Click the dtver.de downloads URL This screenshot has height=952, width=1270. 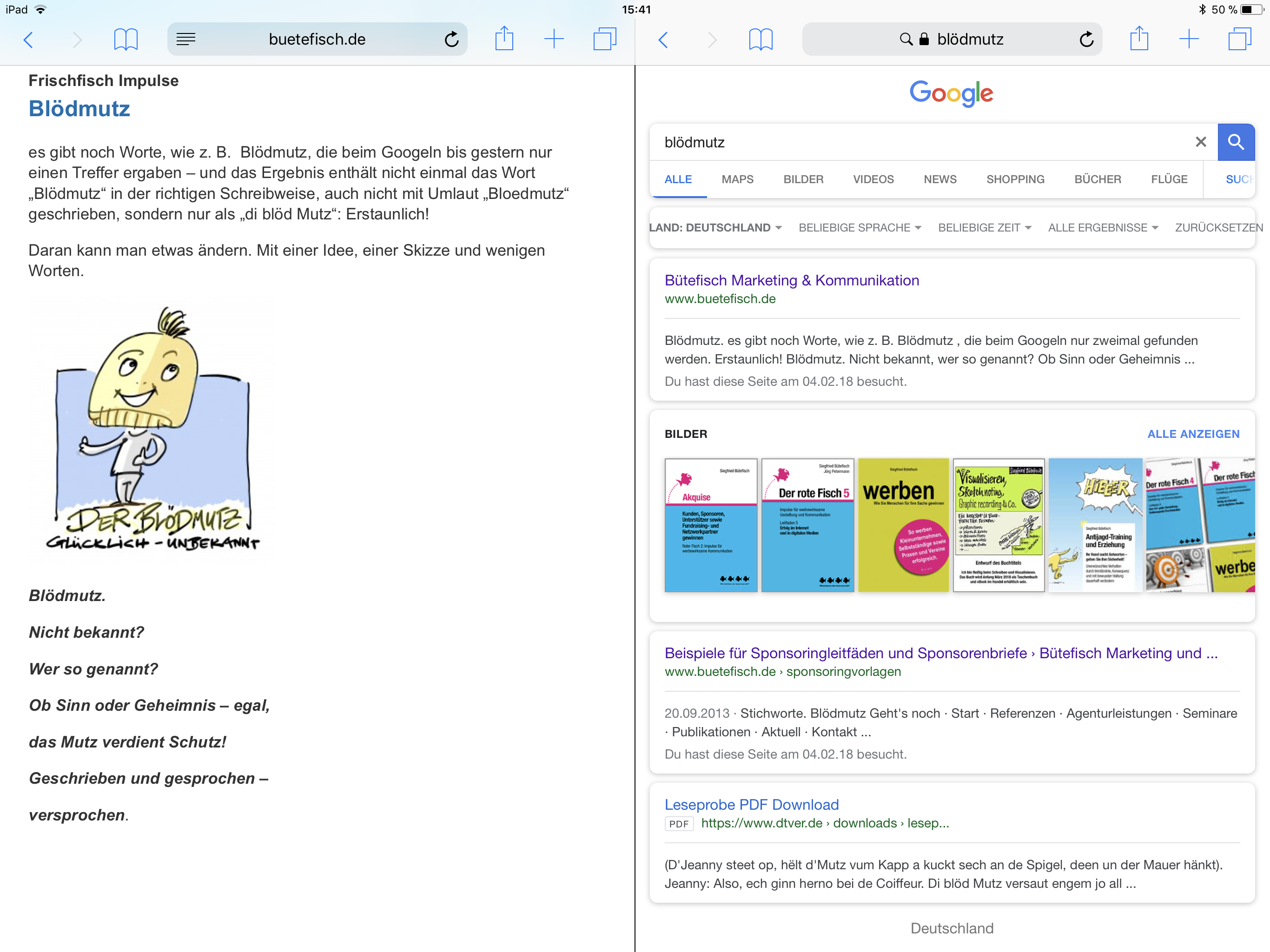[825, 823]
